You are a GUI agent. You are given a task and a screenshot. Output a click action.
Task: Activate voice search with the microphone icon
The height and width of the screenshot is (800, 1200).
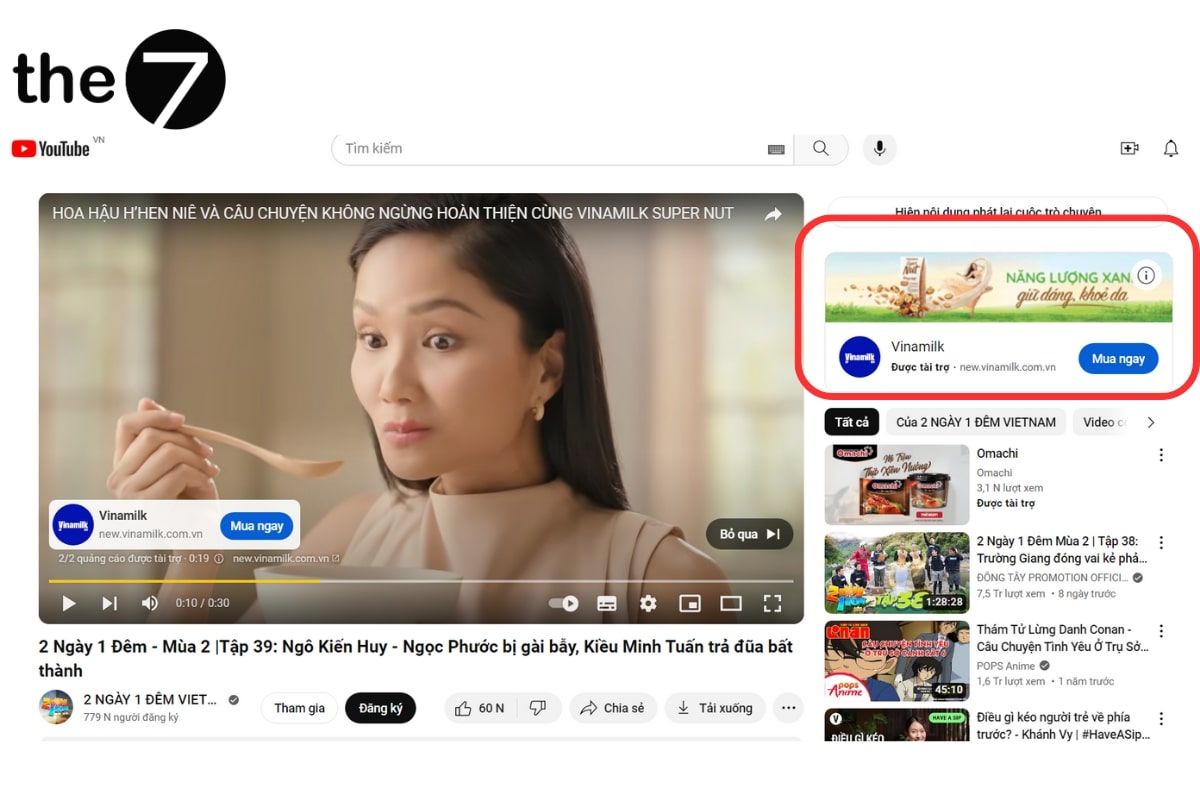point(878,148)
